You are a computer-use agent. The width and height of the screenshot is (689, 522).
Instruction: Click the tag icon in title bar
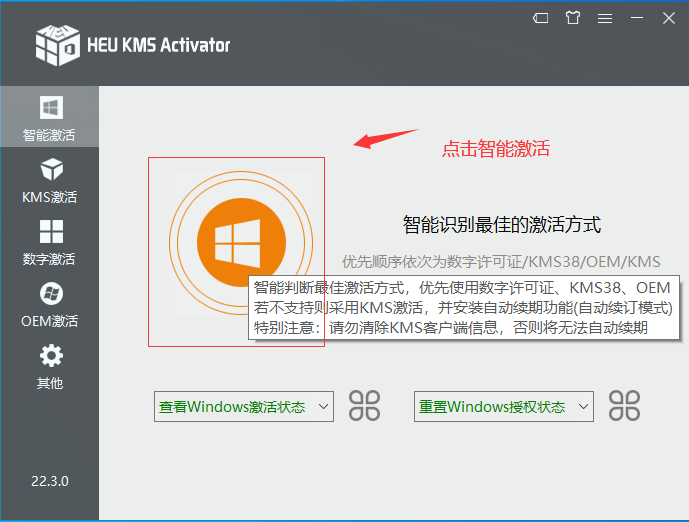(540, 18)
